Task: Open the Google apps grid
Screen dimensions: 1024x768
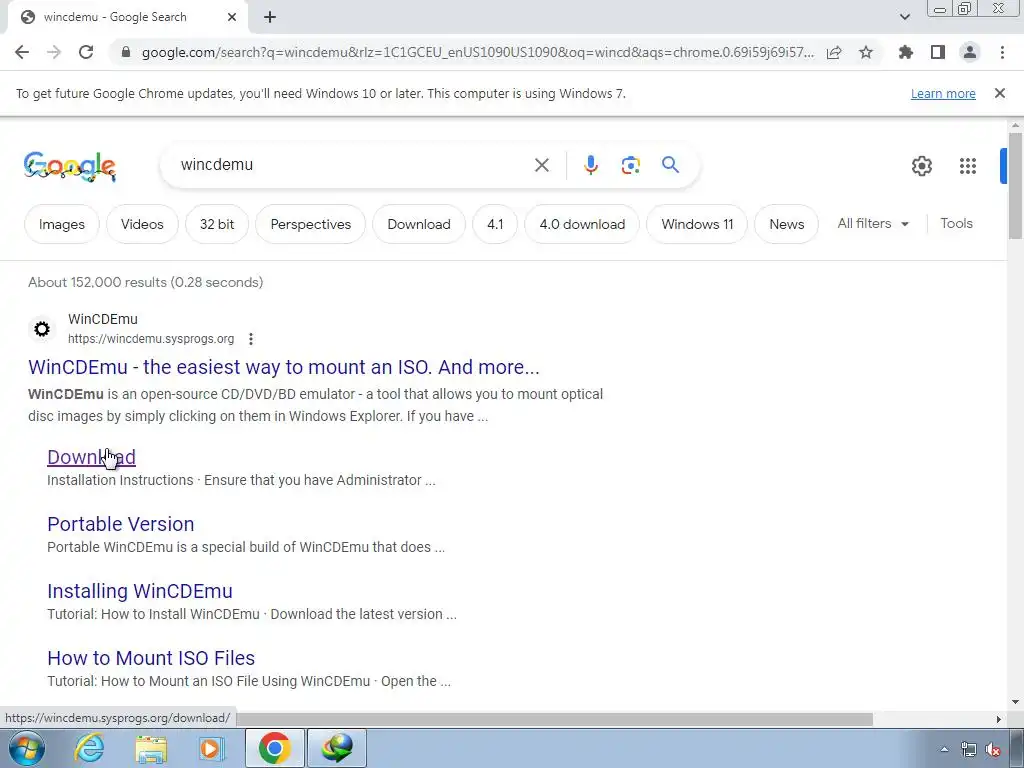Action: [x=968, y=166]
